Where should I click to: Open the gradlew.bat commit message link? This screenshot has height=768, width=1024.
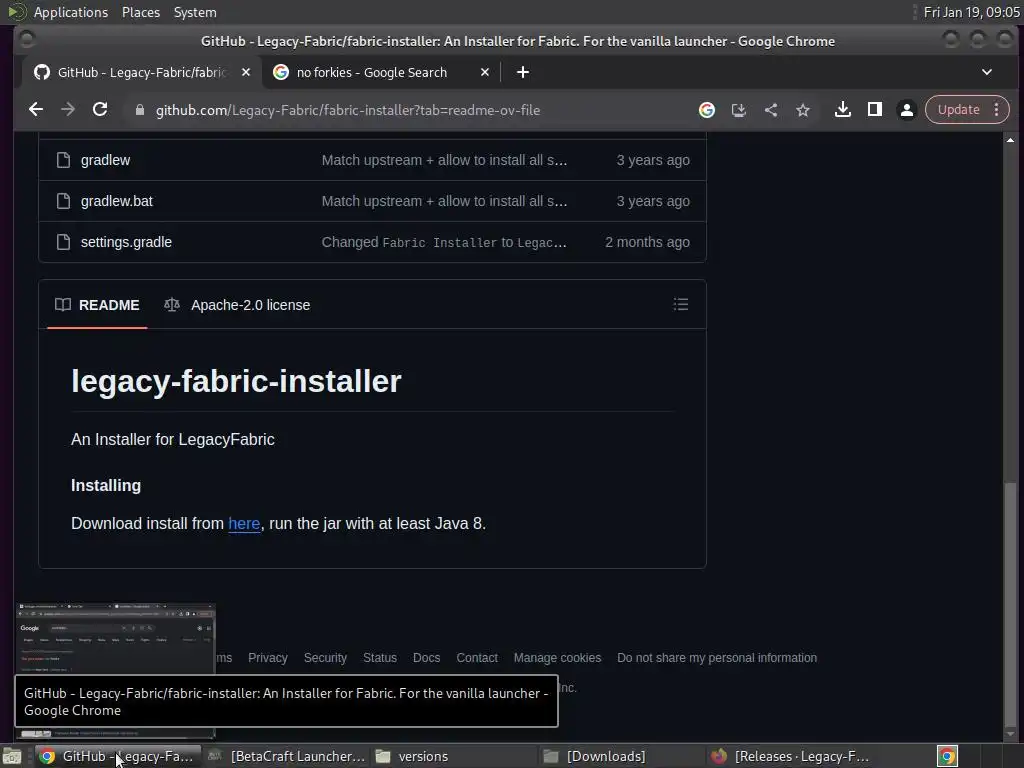pyautogui.click(x=444, y=201)
